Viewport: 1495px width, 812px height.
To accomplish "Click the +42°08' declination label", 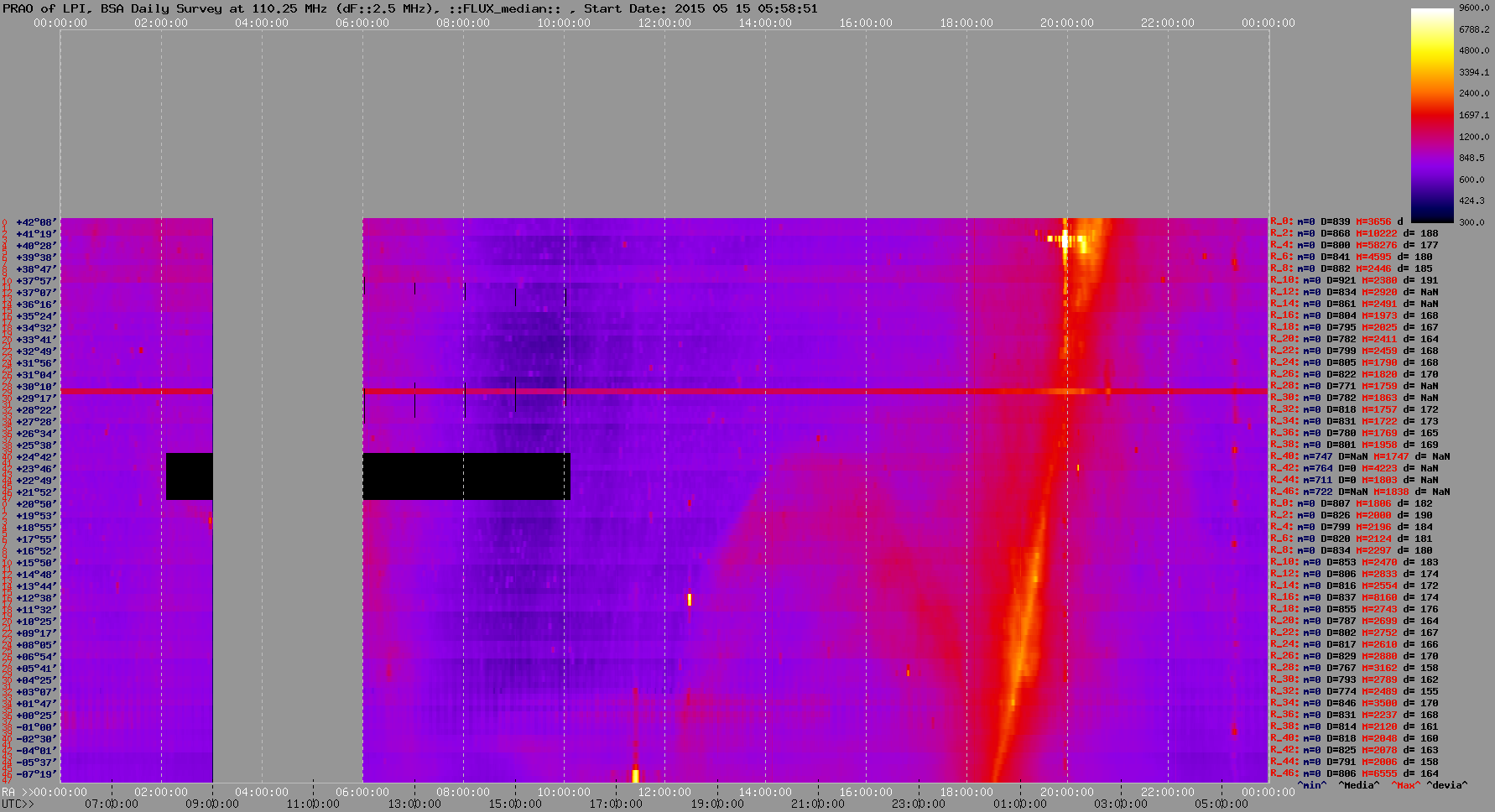I will click(x=36, y=222).
